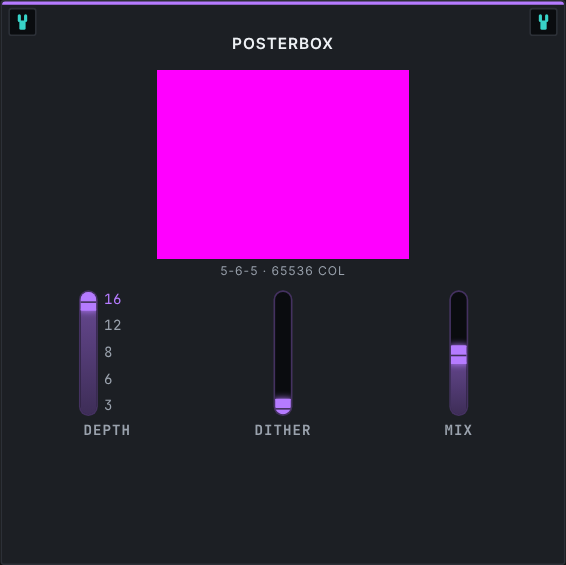The height and width of the screenshot is (565, 566).
Task: Click the empty Dither slider track
Action: (x=283, y=345)
